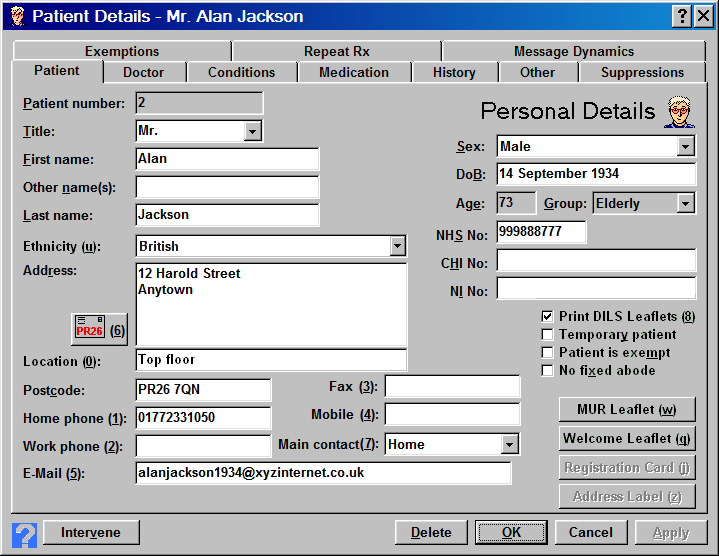Screen dimensions: 719x556
Task: Tick the Patient is exempt checkbox
Action: pos(547,352)
